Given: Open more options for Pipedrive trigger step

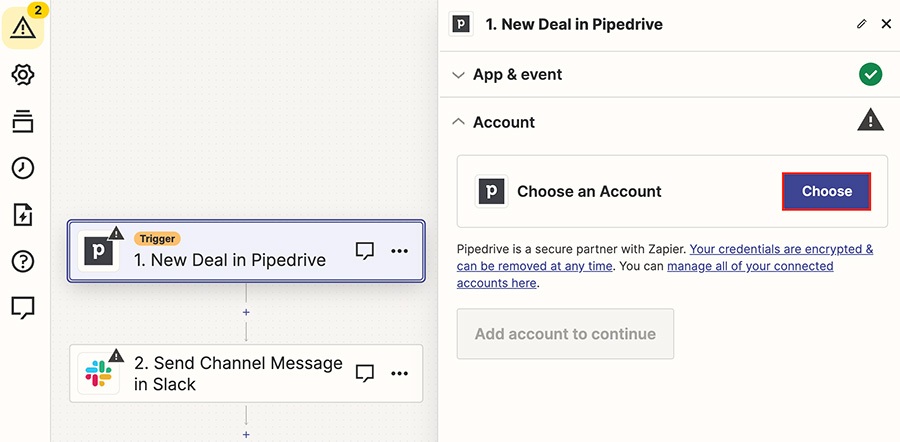Looking at the screenshot, I should pyautogui.click(x=399, y=251).
